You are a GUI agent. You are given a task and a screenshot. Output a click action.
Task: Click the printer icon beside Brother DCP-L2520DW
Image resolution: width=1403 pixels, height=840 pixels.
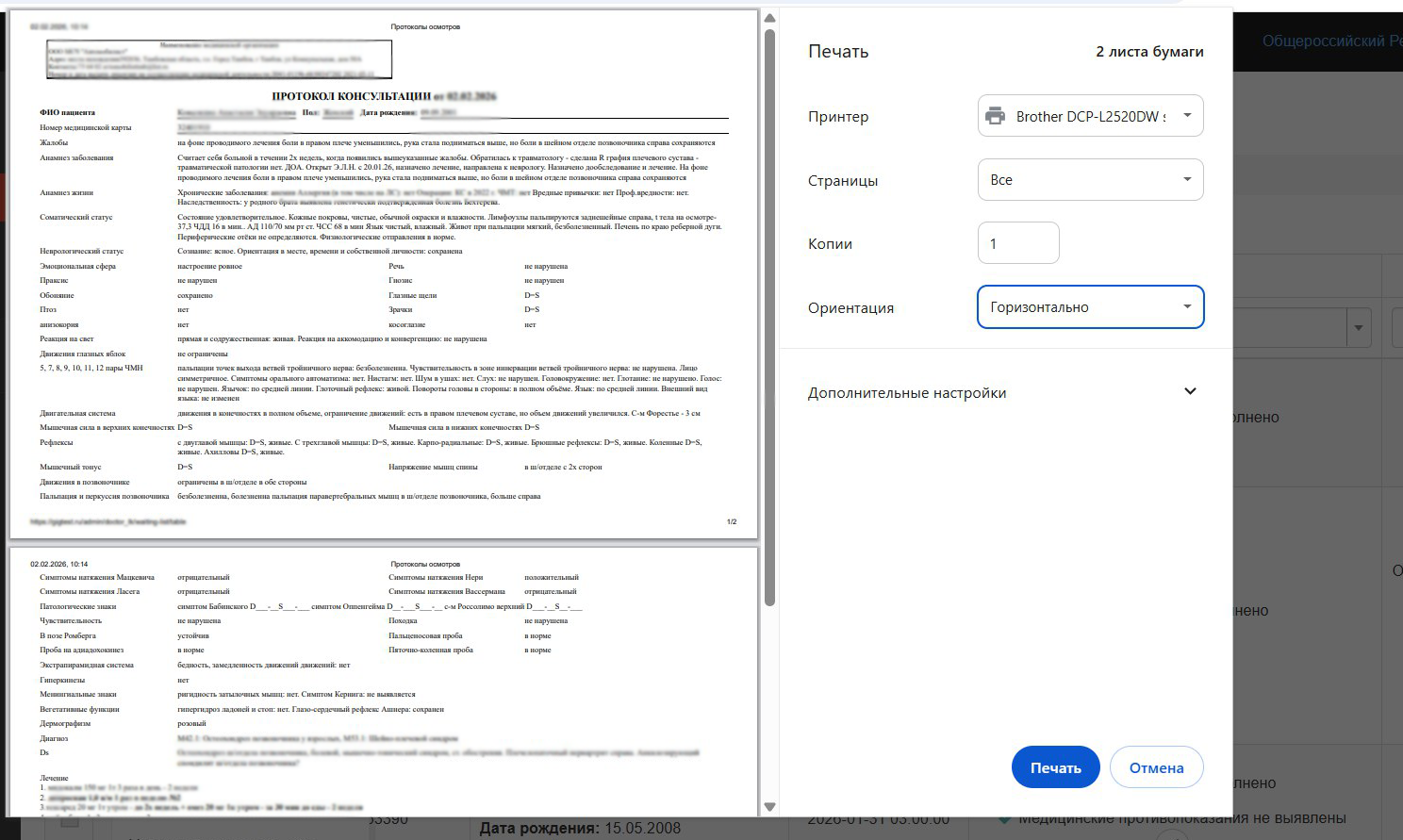[995, 116]
